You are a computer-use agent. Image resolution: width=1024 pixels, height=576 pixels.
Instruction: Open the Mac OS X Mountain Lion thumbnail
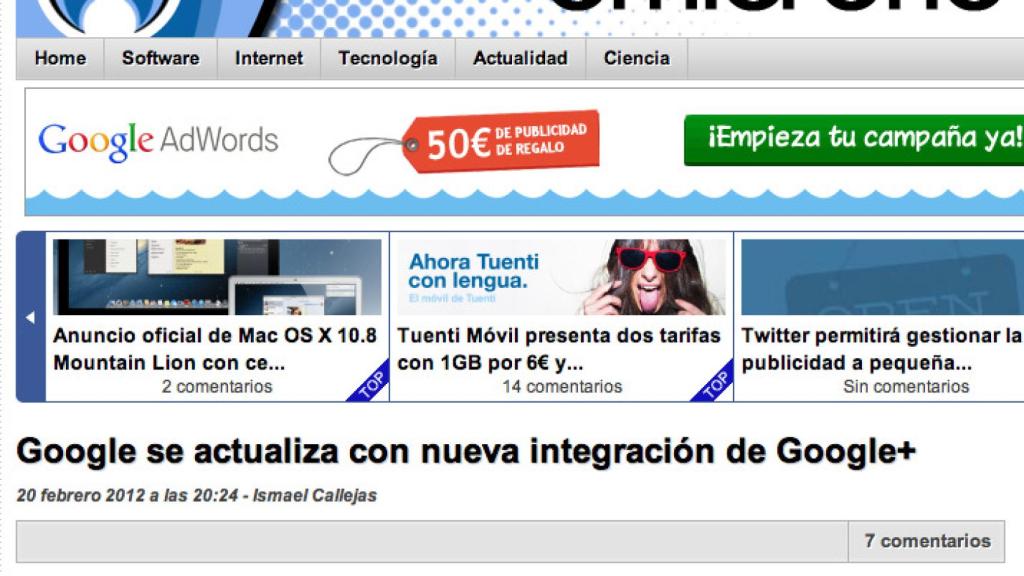click(x=217, y=277)
